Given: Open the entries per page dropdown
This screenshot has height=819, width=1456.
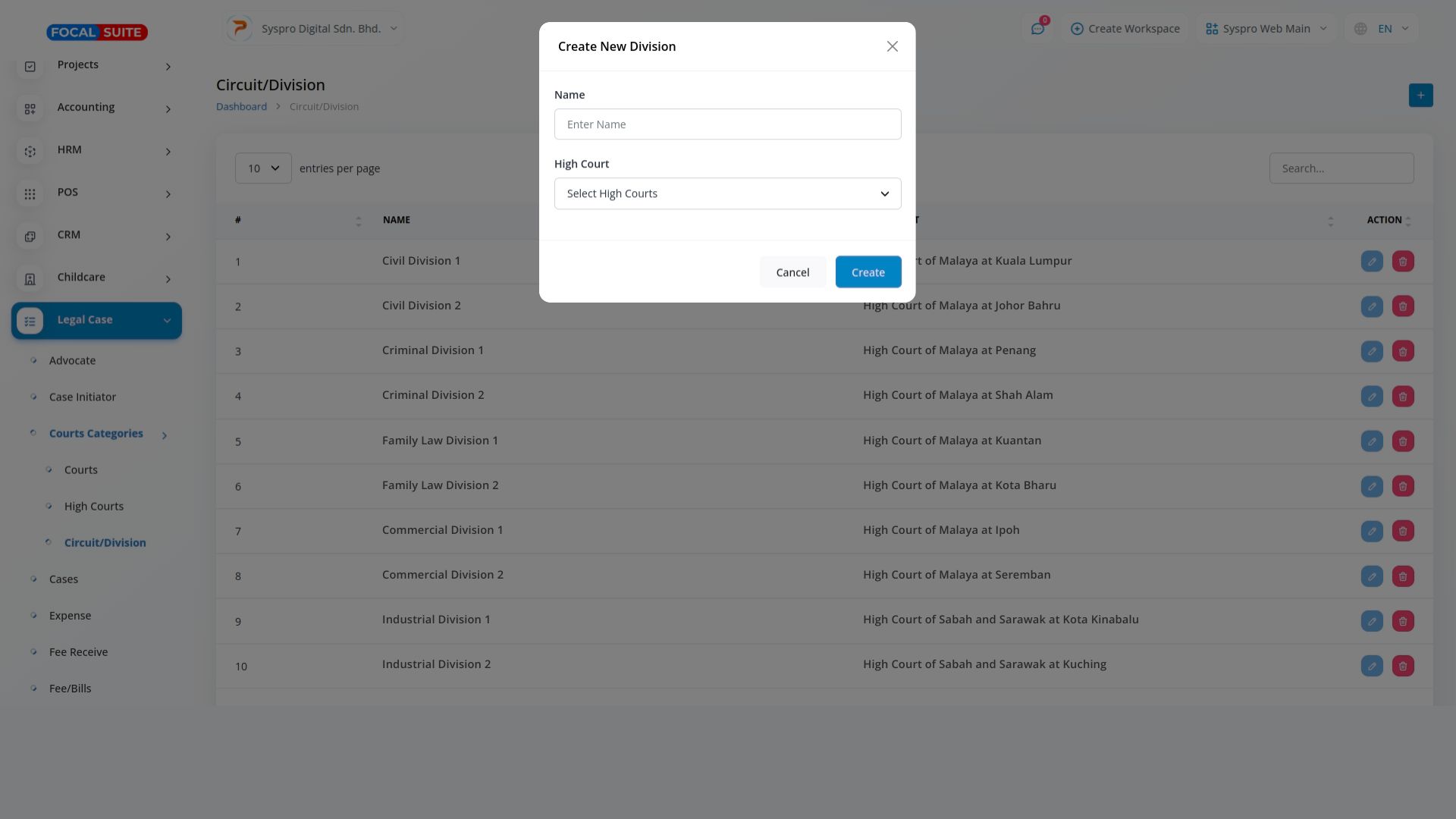Looking at the screenshot, I should 263,168.
